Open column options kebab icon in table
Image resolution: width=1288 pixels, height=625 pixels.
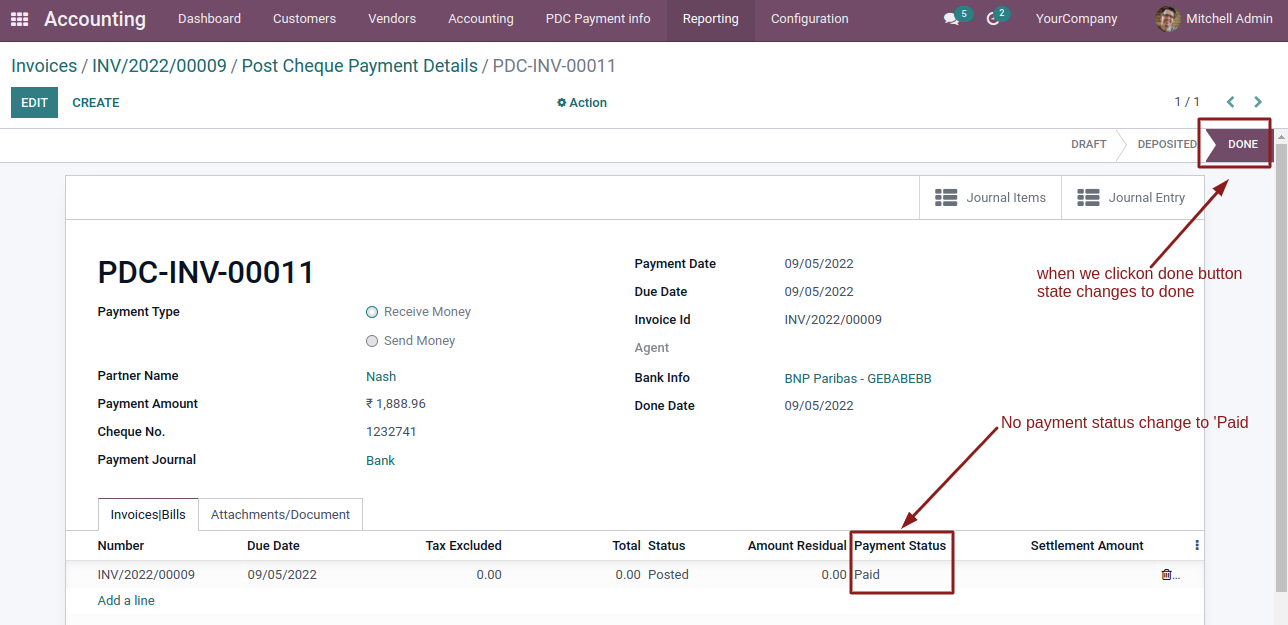click(x=1197, y=545)
